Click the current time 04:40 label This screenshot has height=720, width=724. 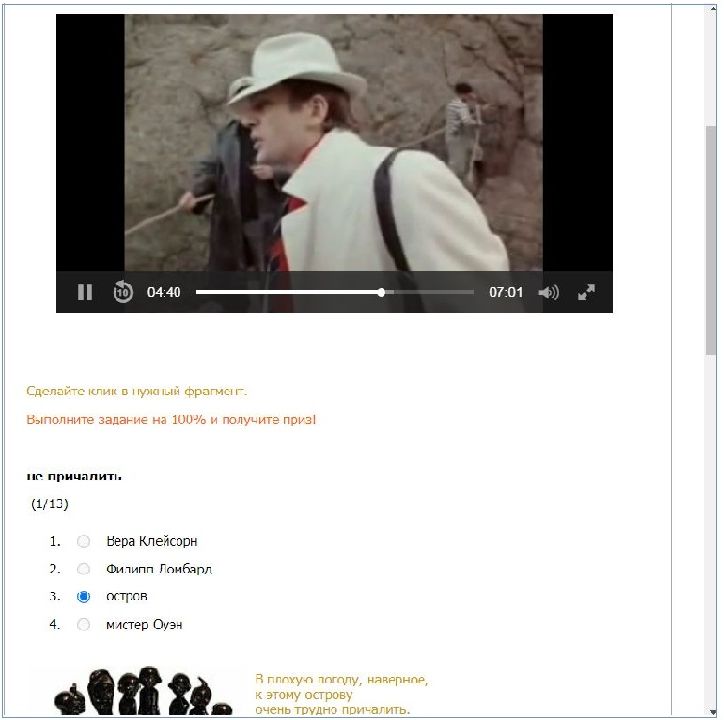[x=163, y=292]
